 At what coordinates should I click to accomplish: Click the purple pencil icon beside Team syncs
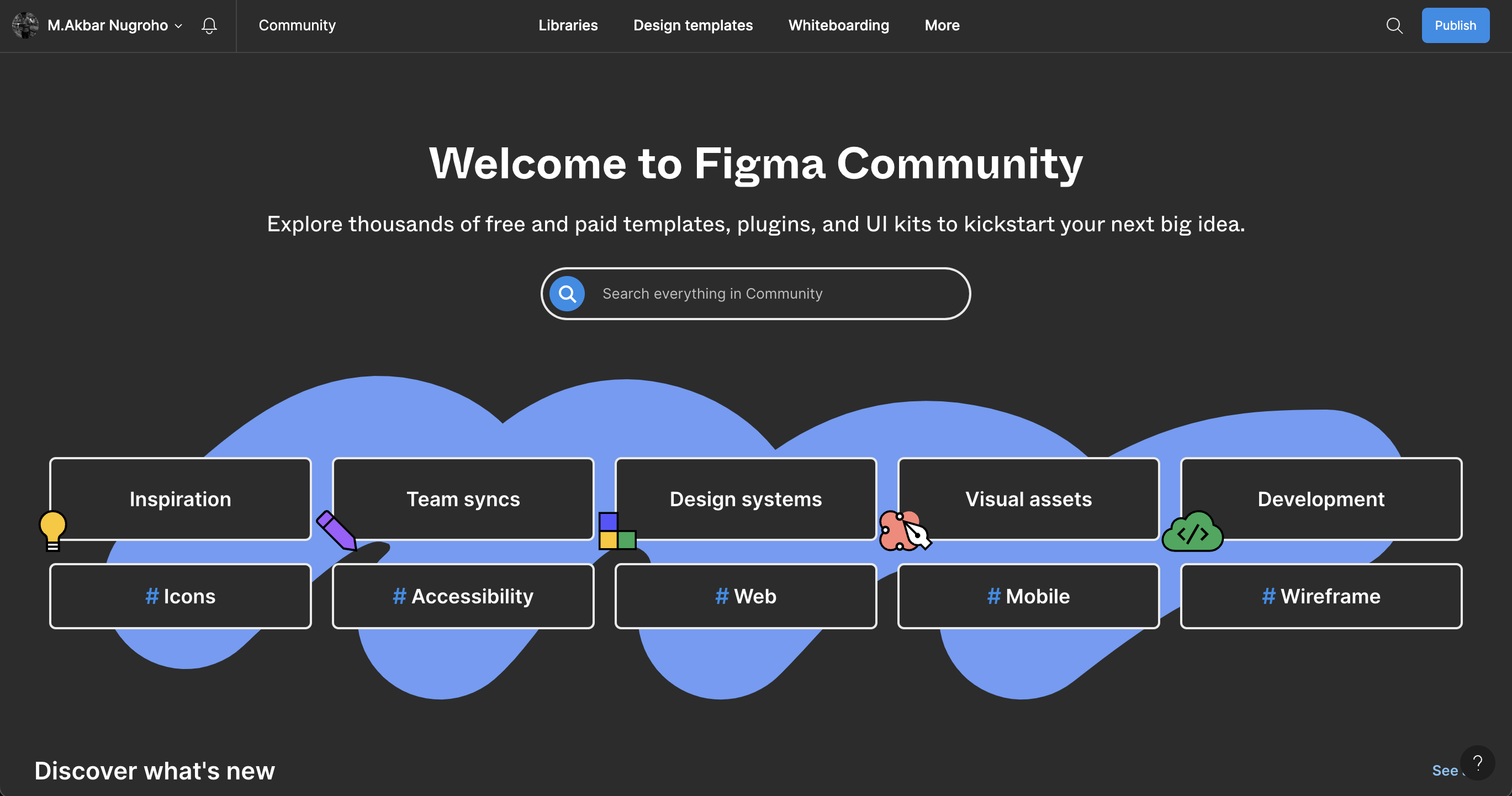(x=337, y=530)
